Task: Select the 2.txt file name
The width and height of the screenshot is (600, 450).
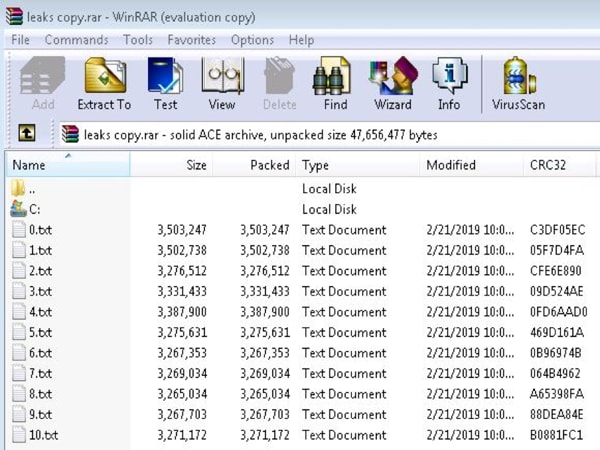Action: 40,271
